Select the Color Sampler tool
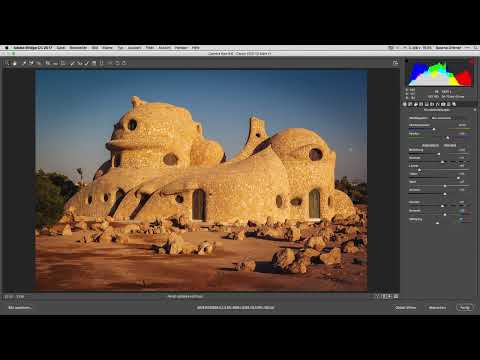The image size is (480, 360). (x=31, y=63)
